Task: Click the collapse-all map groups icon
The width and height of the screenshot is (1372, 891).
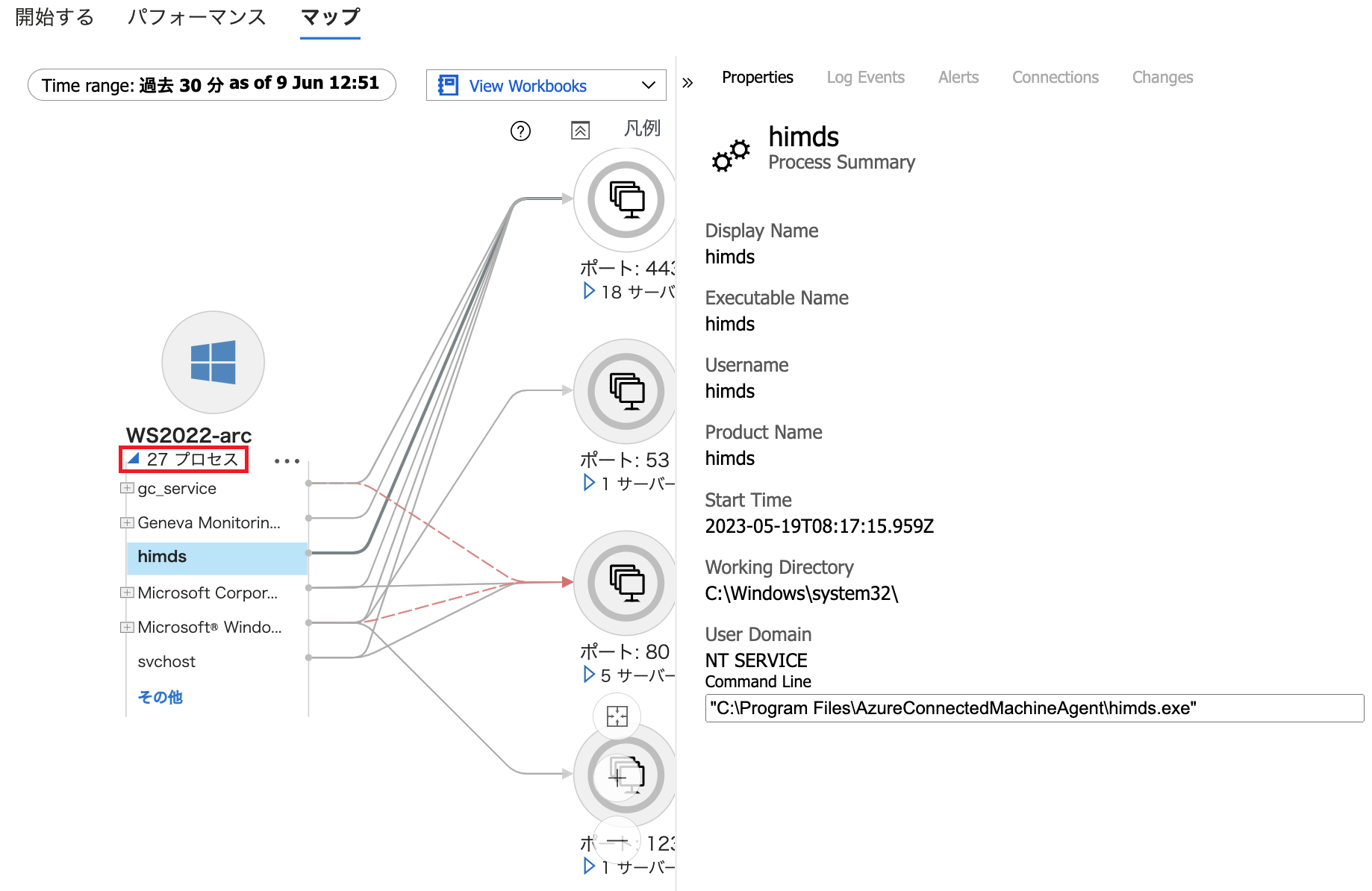Action: [x=580, y=131]
